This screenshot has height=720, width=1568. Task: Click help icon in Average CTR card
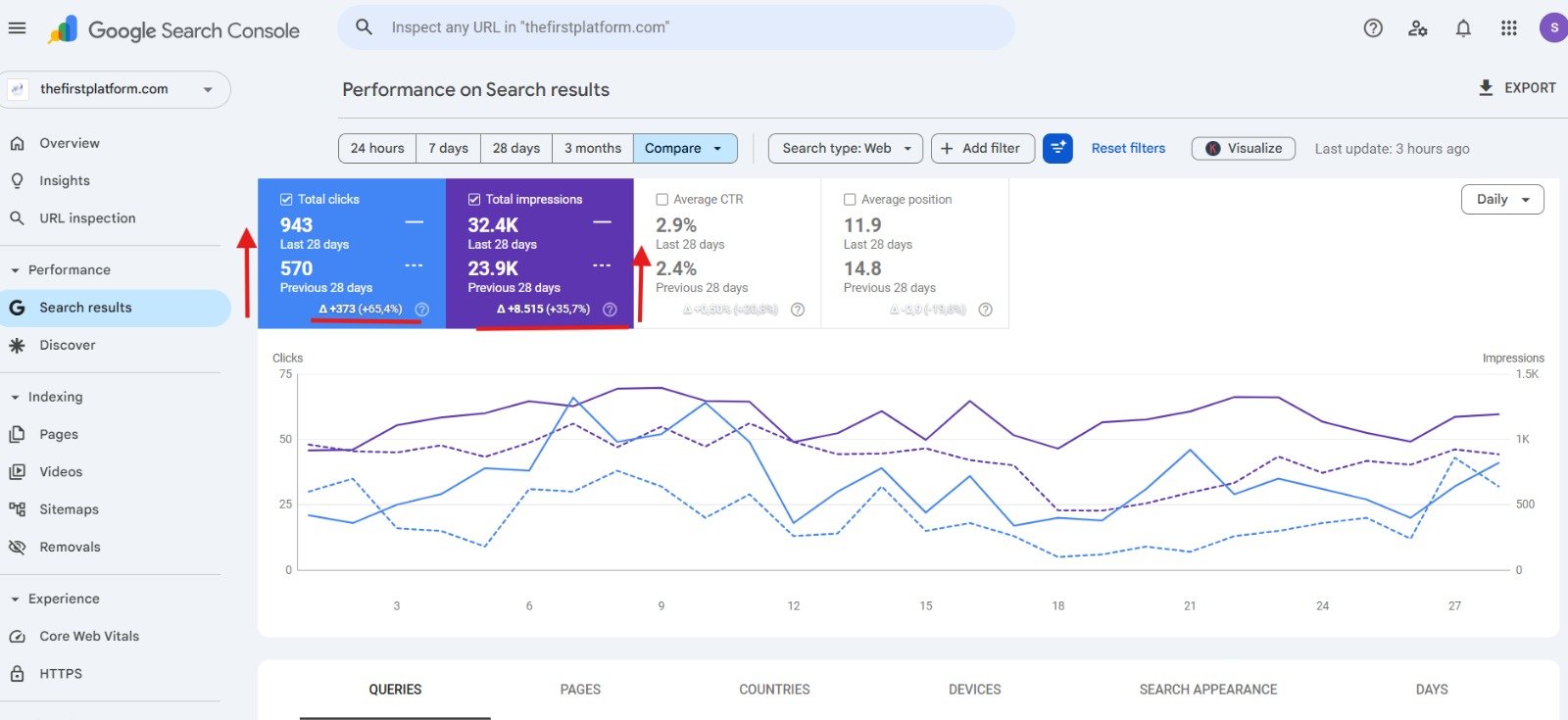(798, 310)
